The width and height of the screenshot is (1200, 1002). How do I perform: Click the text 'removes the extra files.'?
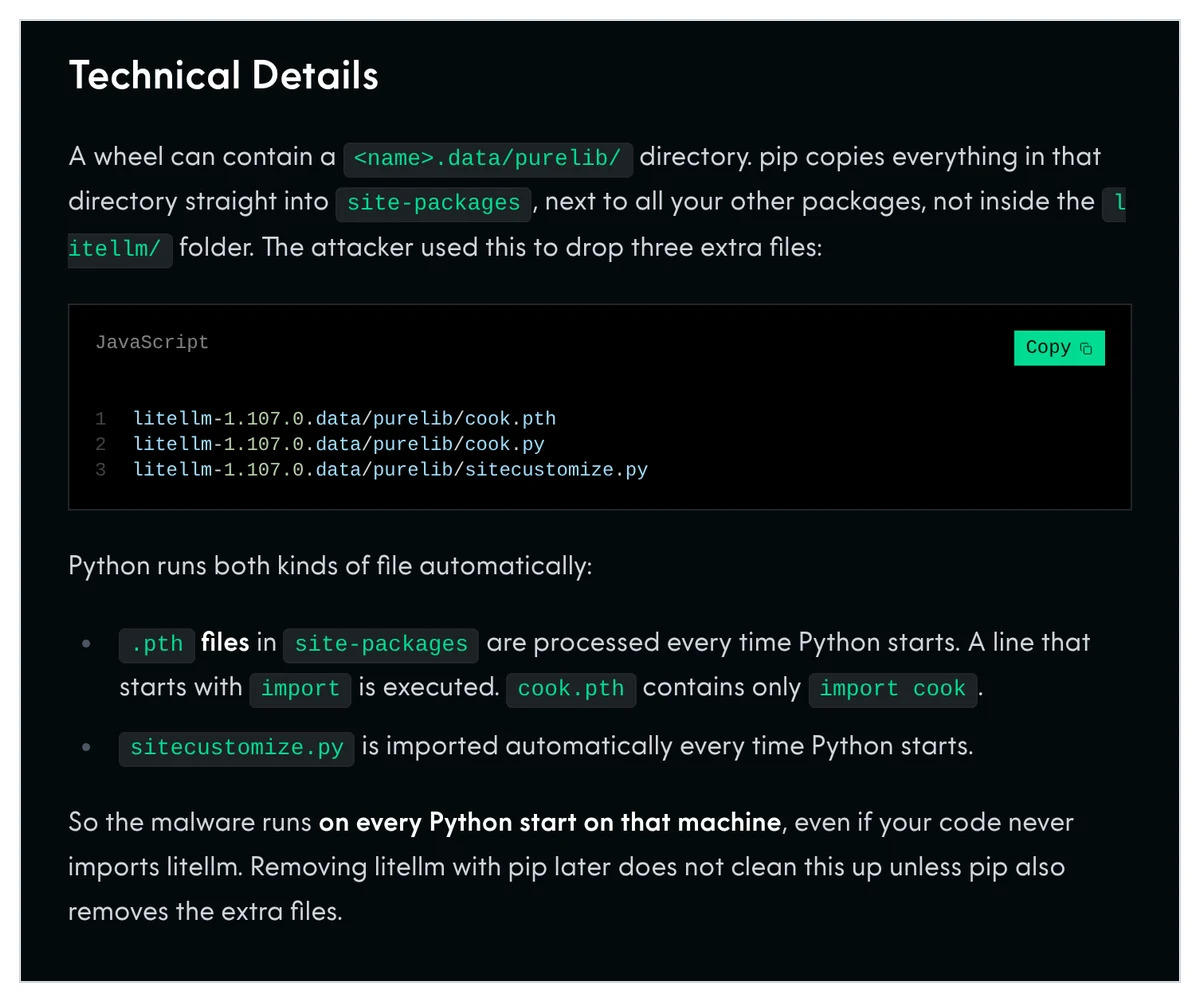[205, 912]
